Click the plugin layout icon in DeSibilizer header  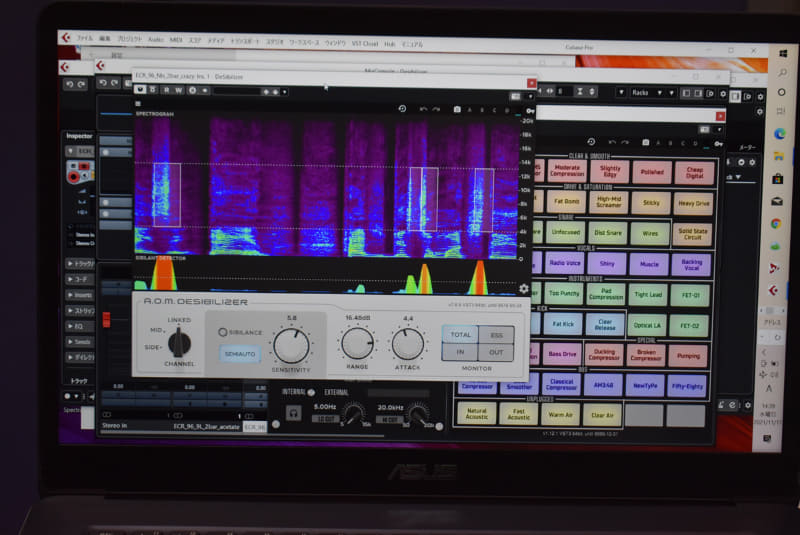(x=516, y=96)
